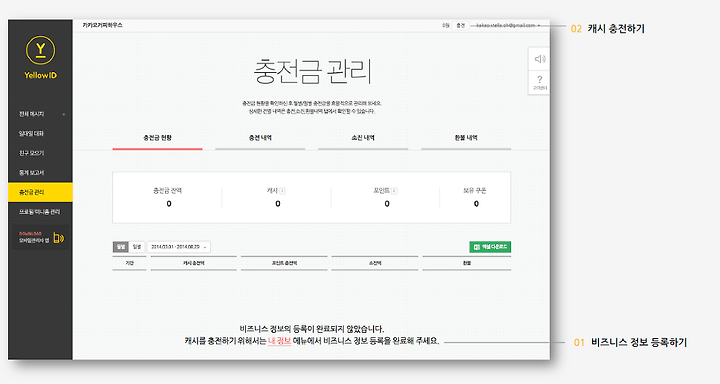Click the info icon next to 포인트
This screenshot has width=720, height=384.
(x=394, y=191)
